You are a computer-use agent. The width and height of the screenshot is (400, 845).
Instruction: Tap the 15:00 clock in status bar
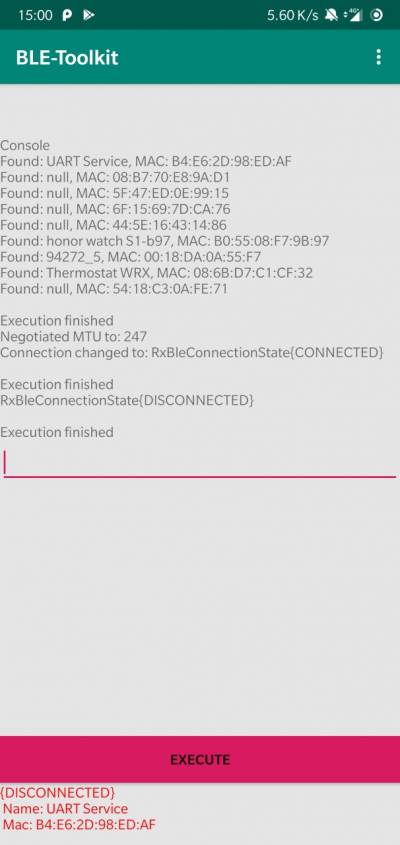point(35,15)
